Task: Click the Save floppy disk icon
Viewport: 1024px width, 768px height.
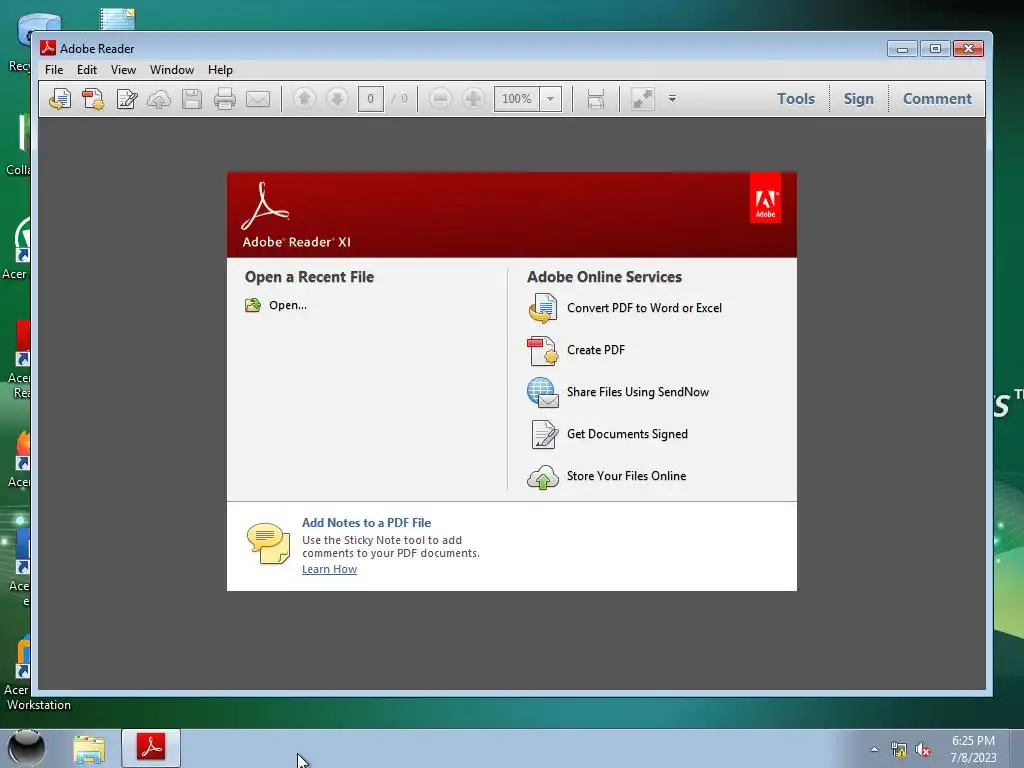Action: [x=192, y=99]
